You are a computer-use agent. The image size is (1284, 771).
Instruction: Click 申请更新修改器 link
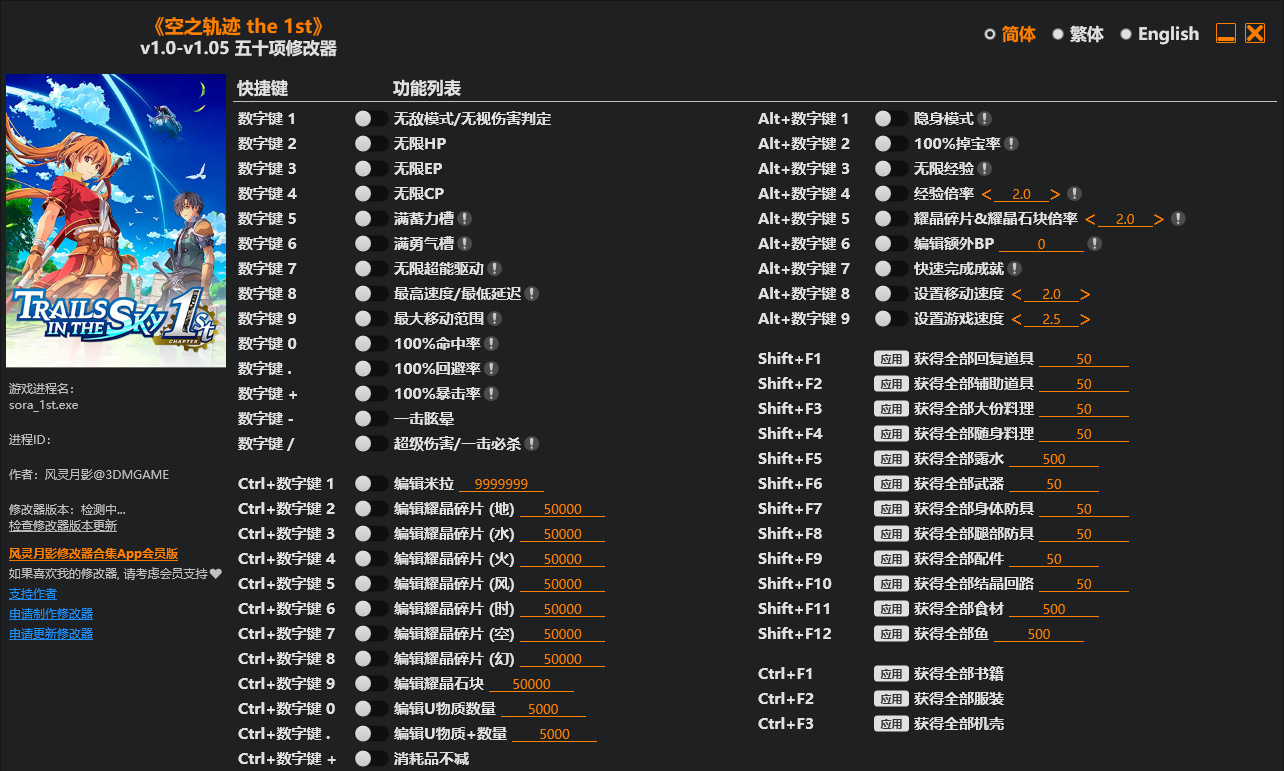tap(51, 634)
